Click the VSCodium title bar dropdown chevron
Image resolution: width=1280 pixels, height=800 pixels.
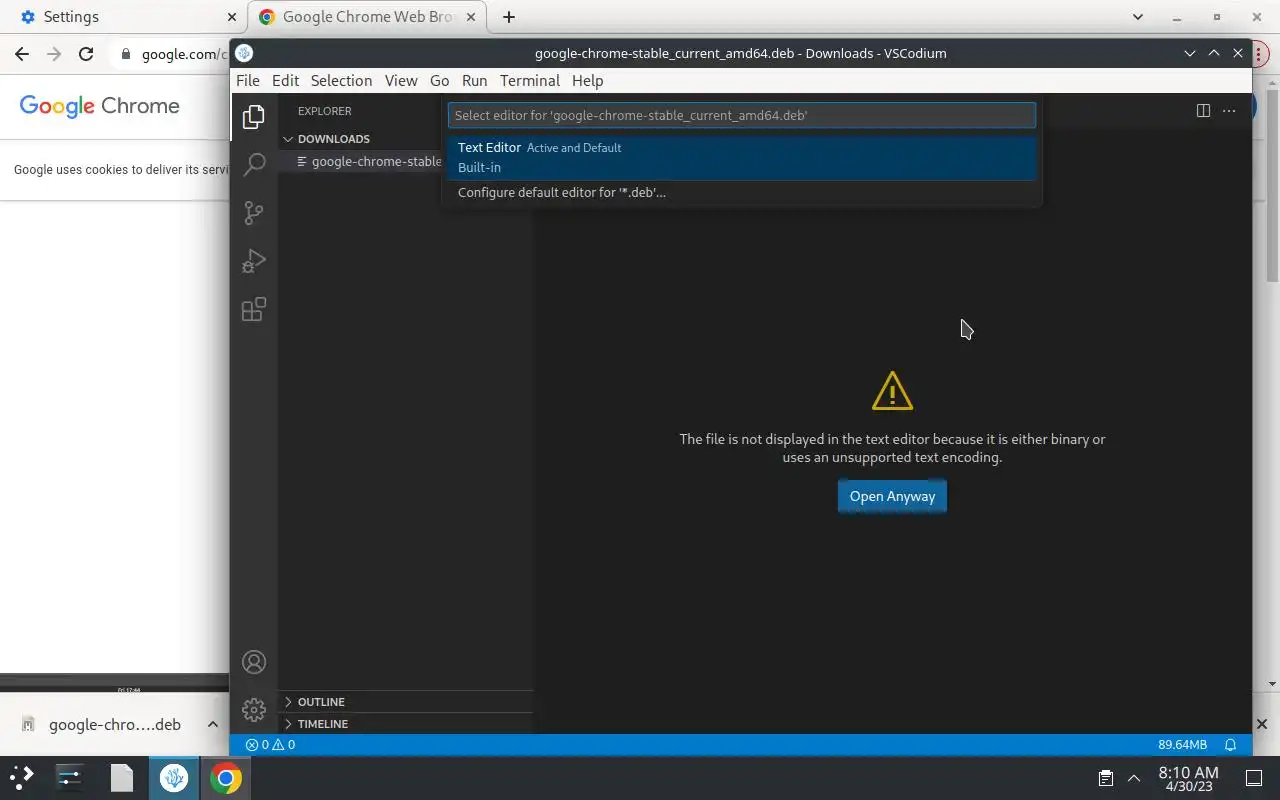pyautogui.click(x=1190, y=53)
